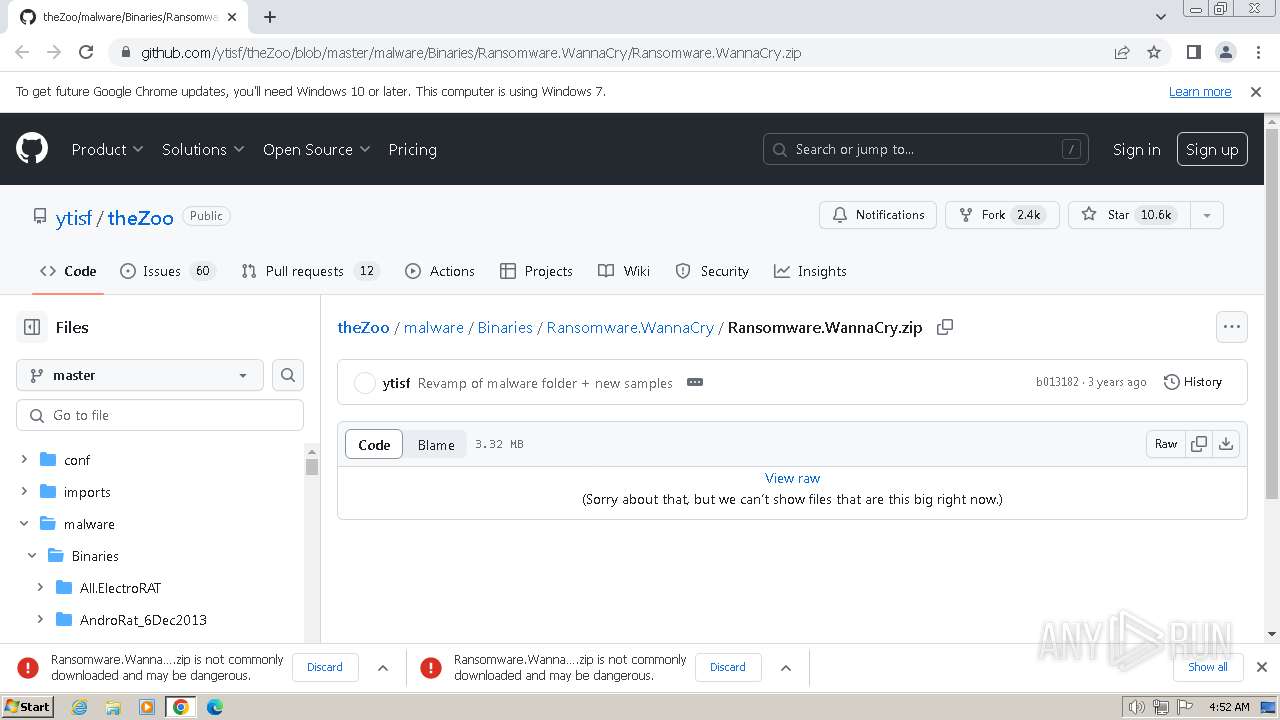Open the GitHub home logo
Image resolution: width=1280 pixels, height=720 pixels.
pos(32,149)
